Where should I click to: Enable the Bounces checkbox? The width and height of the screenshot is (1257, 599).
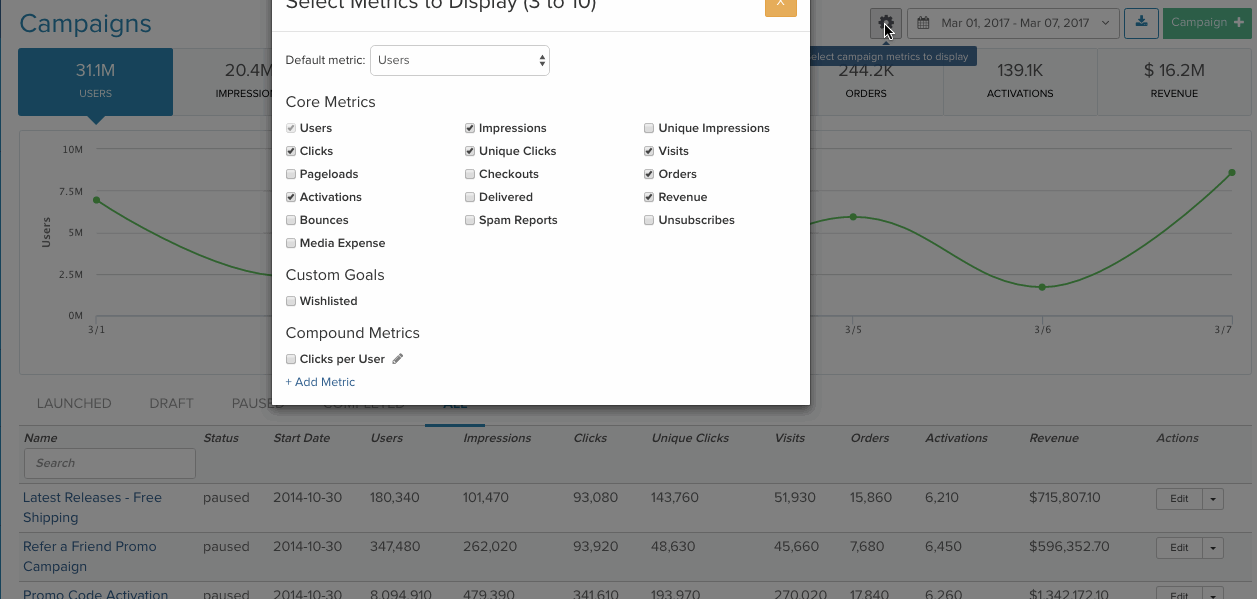(x=291, y=220)
